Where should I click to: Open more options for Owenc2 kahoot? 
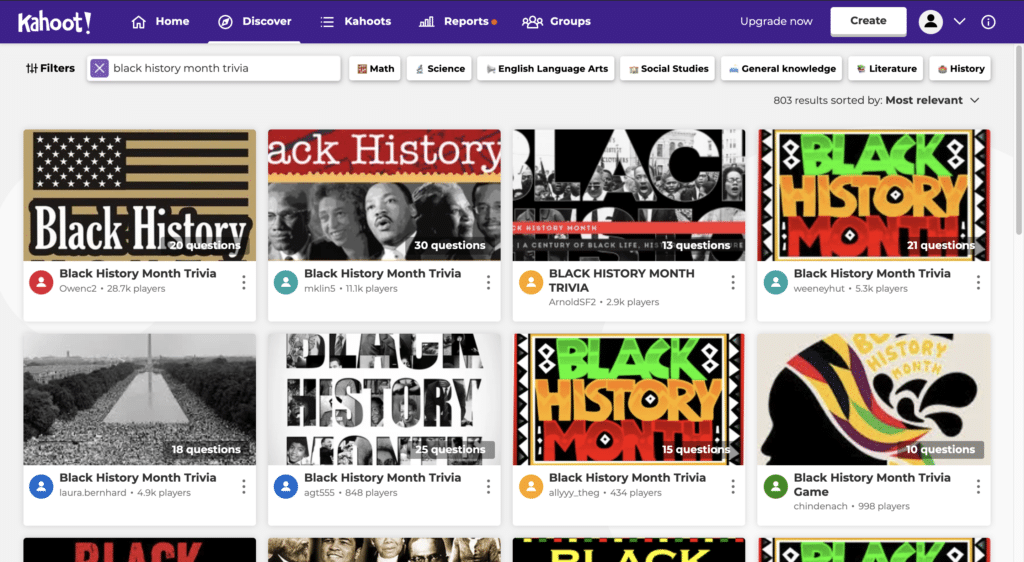(244, 282)
